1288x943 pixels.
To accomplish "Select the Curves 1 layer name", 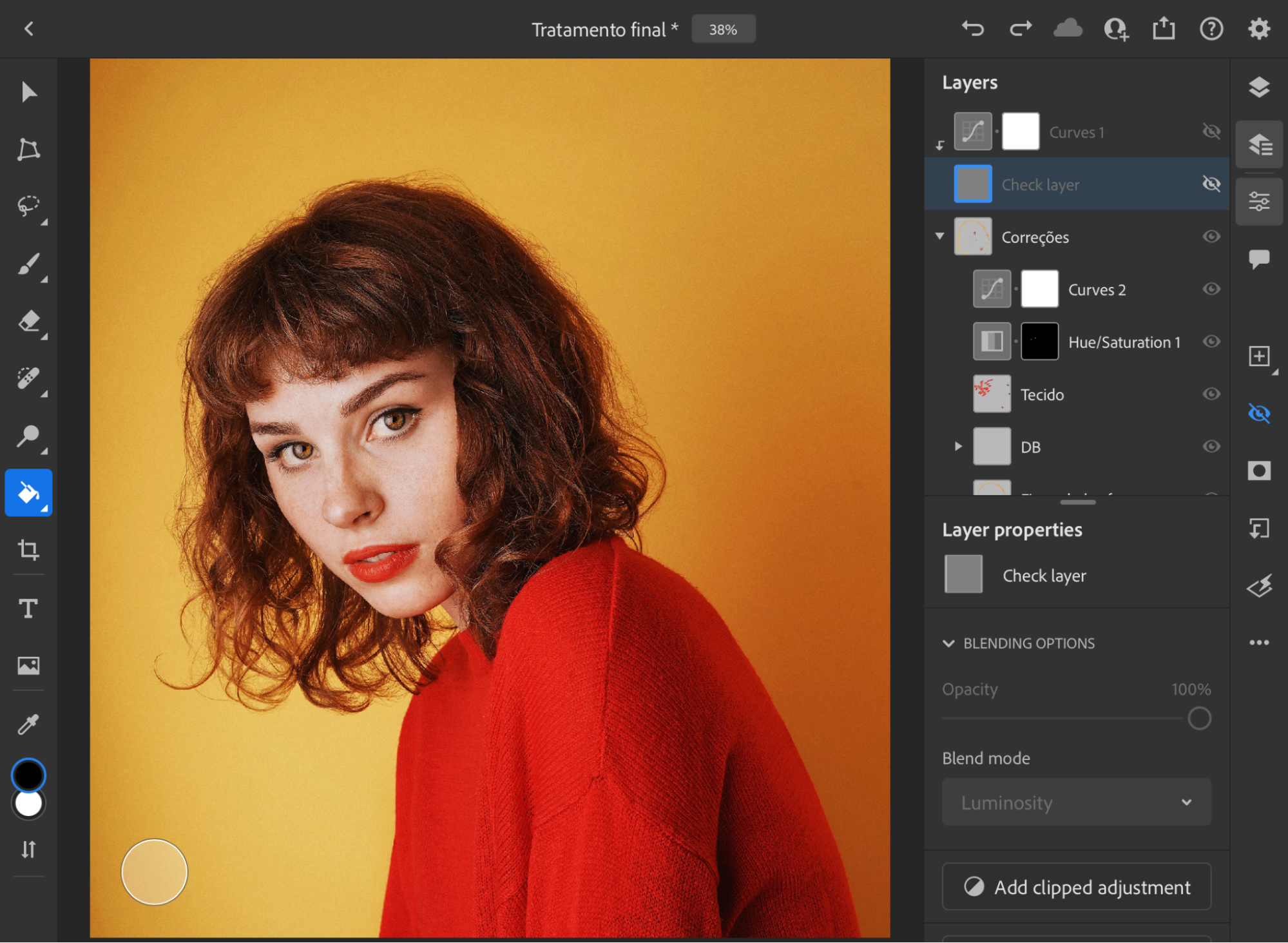I will click(1076, 132).
